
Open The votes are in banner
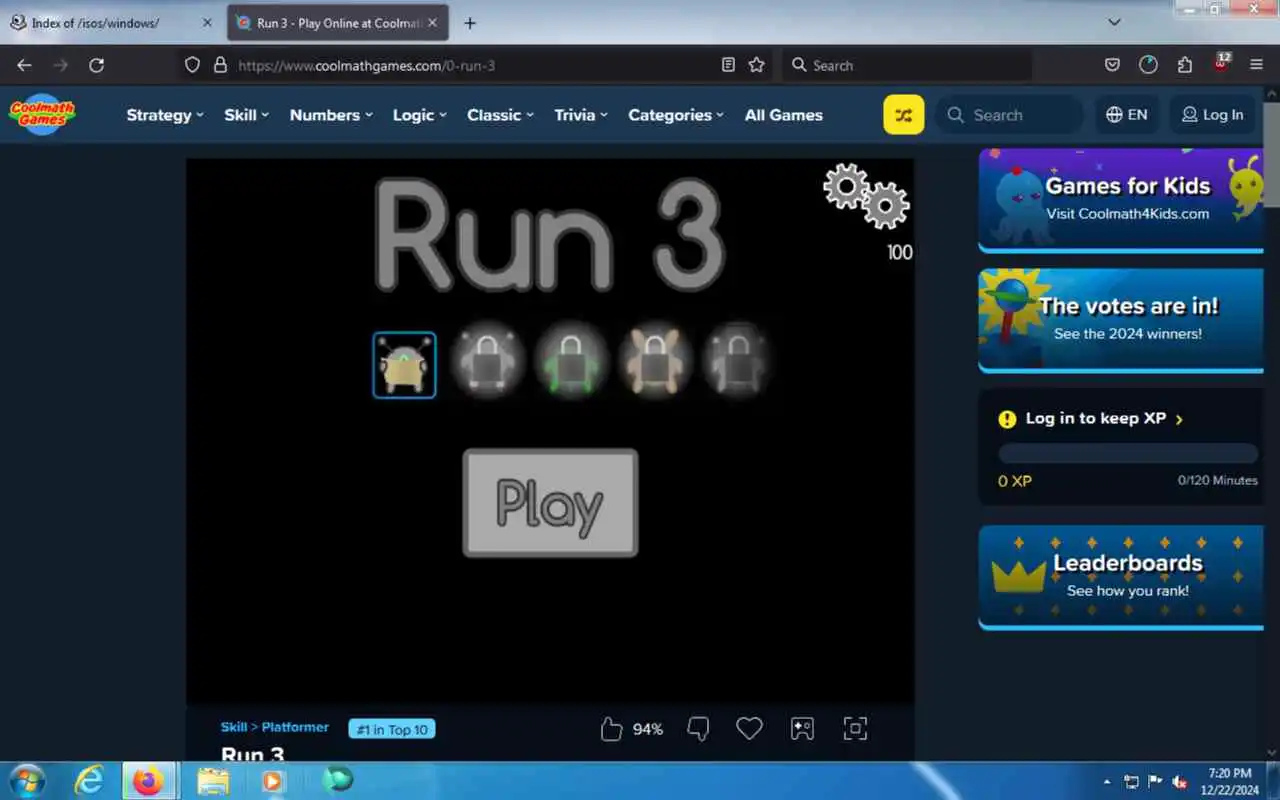point(1121,320)
